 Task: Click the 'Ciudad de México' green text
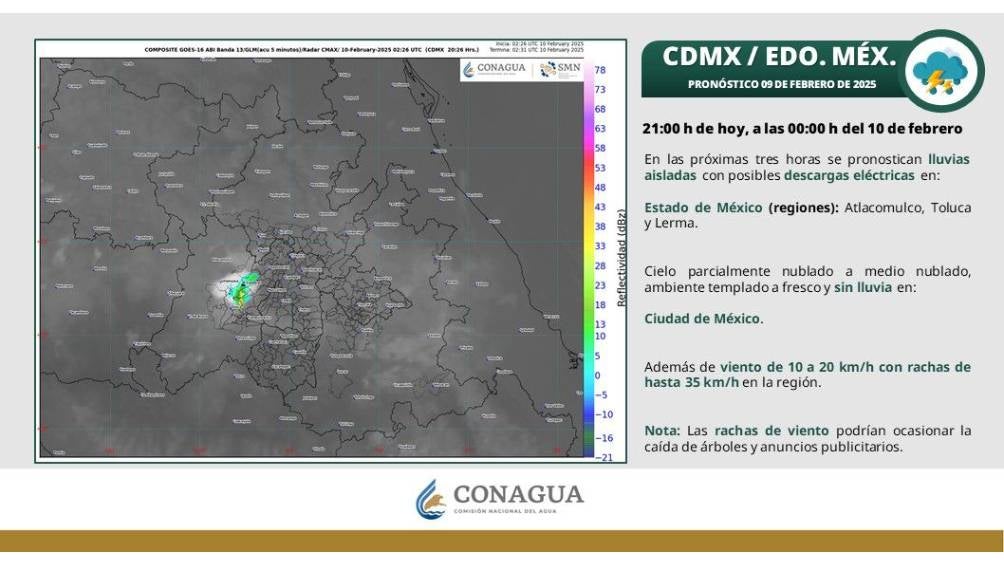[x=703, y=319]
